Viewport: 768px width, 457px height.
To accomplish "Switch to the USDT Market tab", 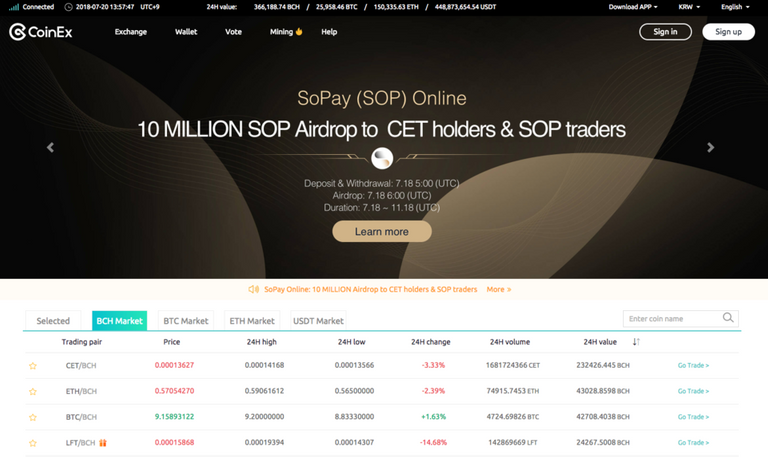I will (318, 321).
